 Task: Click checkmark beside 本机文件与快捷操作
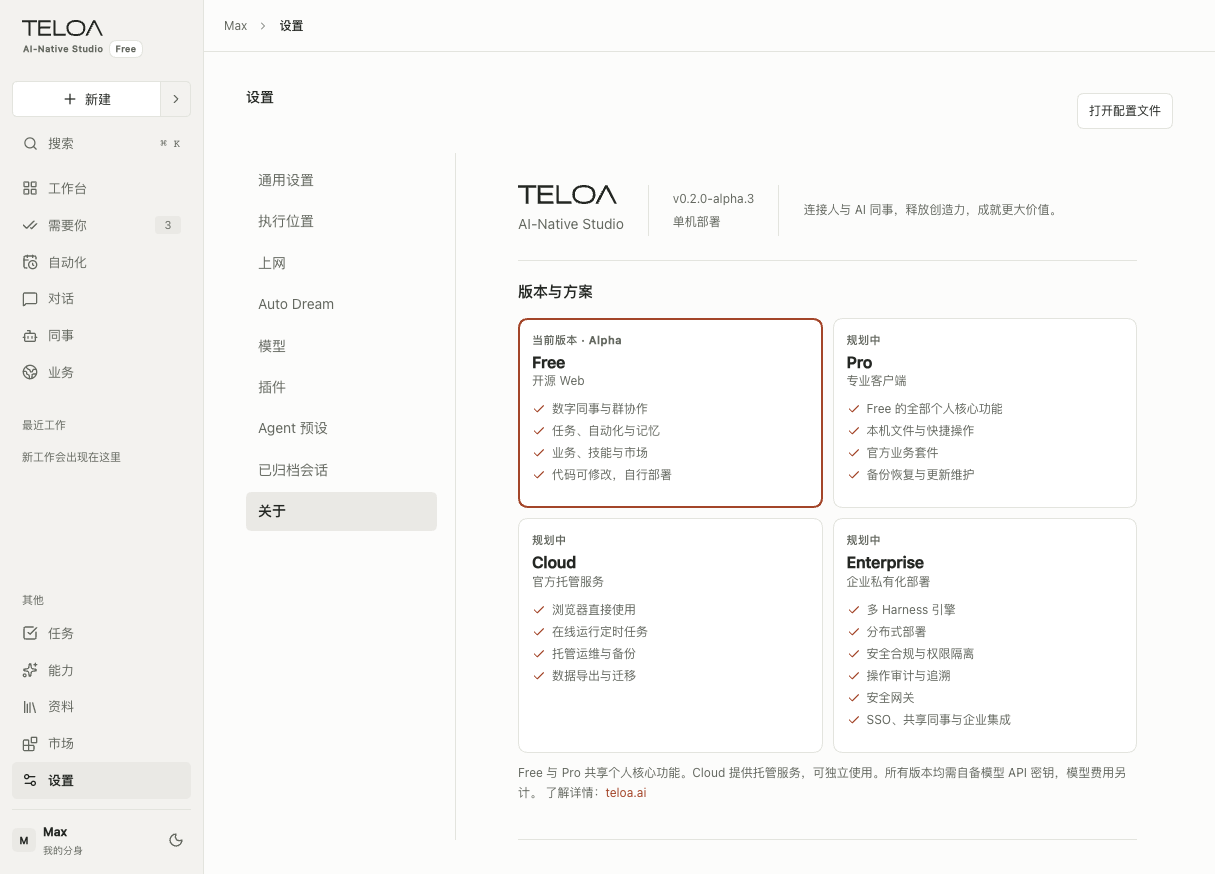(x=854, y=431)
